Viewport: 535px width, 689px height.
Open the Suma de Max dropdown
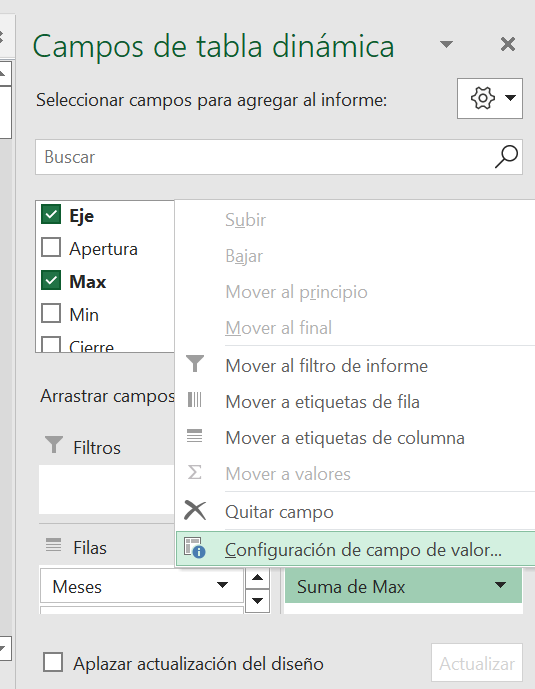[500, 585]
